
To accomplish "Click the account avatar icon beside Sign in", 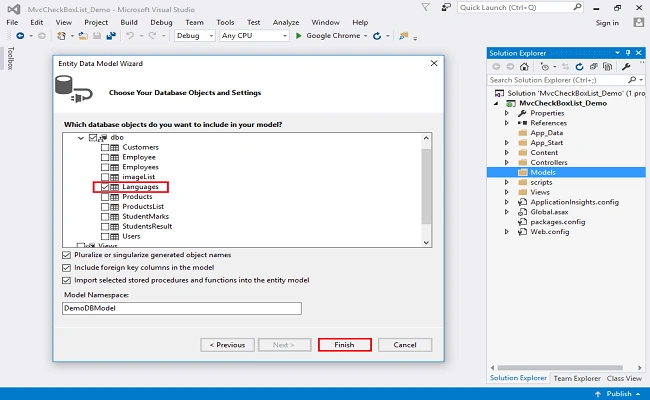I will (639, 22).
